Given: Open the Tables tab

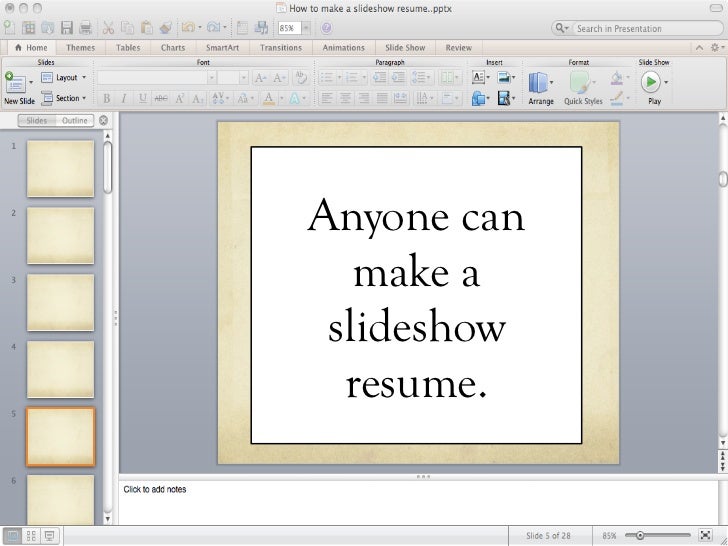Looking at the screenshot, I should click(128, 47).
